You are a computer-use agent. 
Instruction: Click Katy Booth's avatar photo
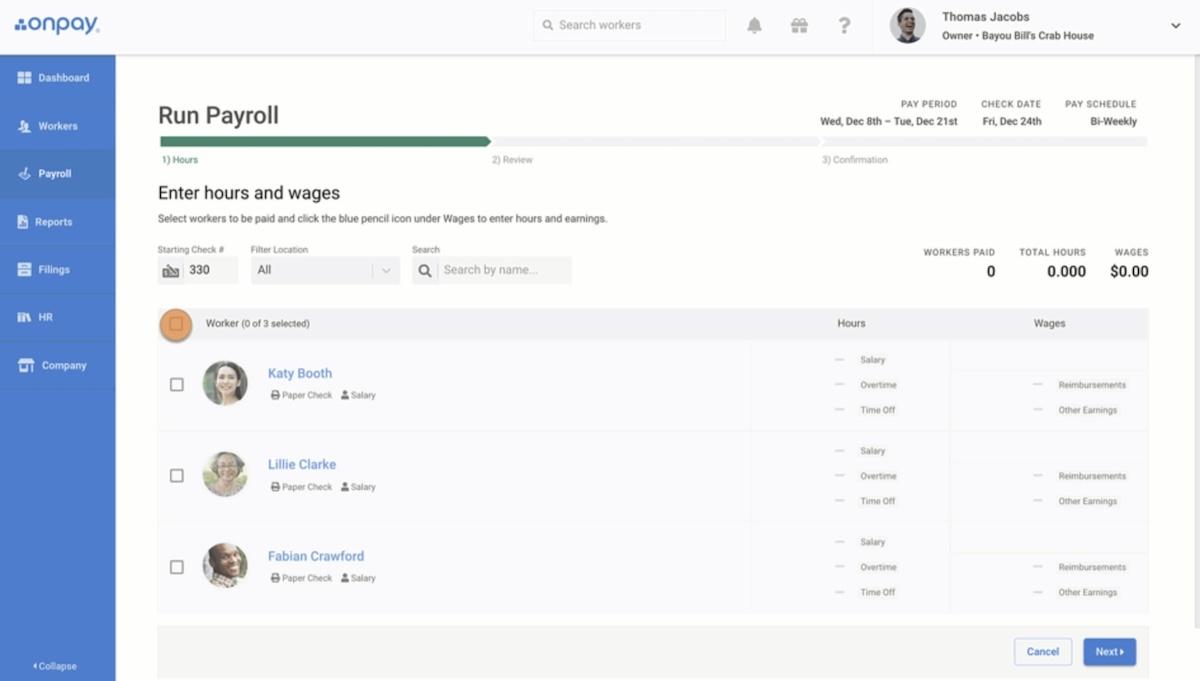(x=225, y=383)
